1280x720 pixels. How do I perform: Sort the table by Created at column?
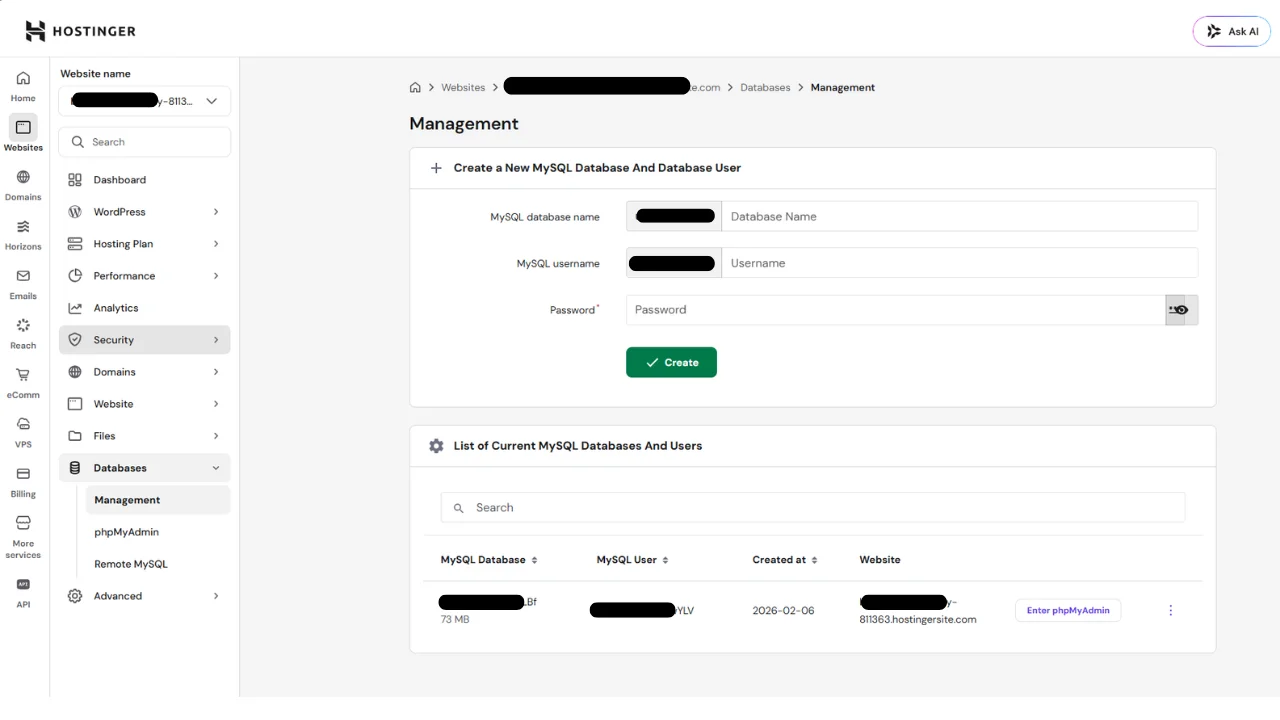[x=785, y=560]
